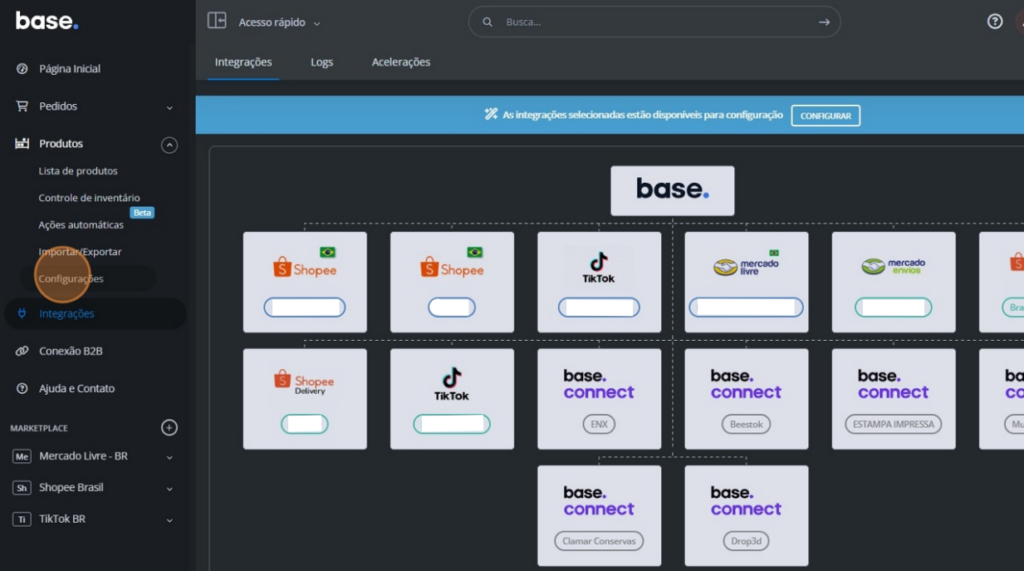This screenshot has width=1024, height=571.
Task: Switch to the Acelerações tab
Action: click(x=401, y=62)
